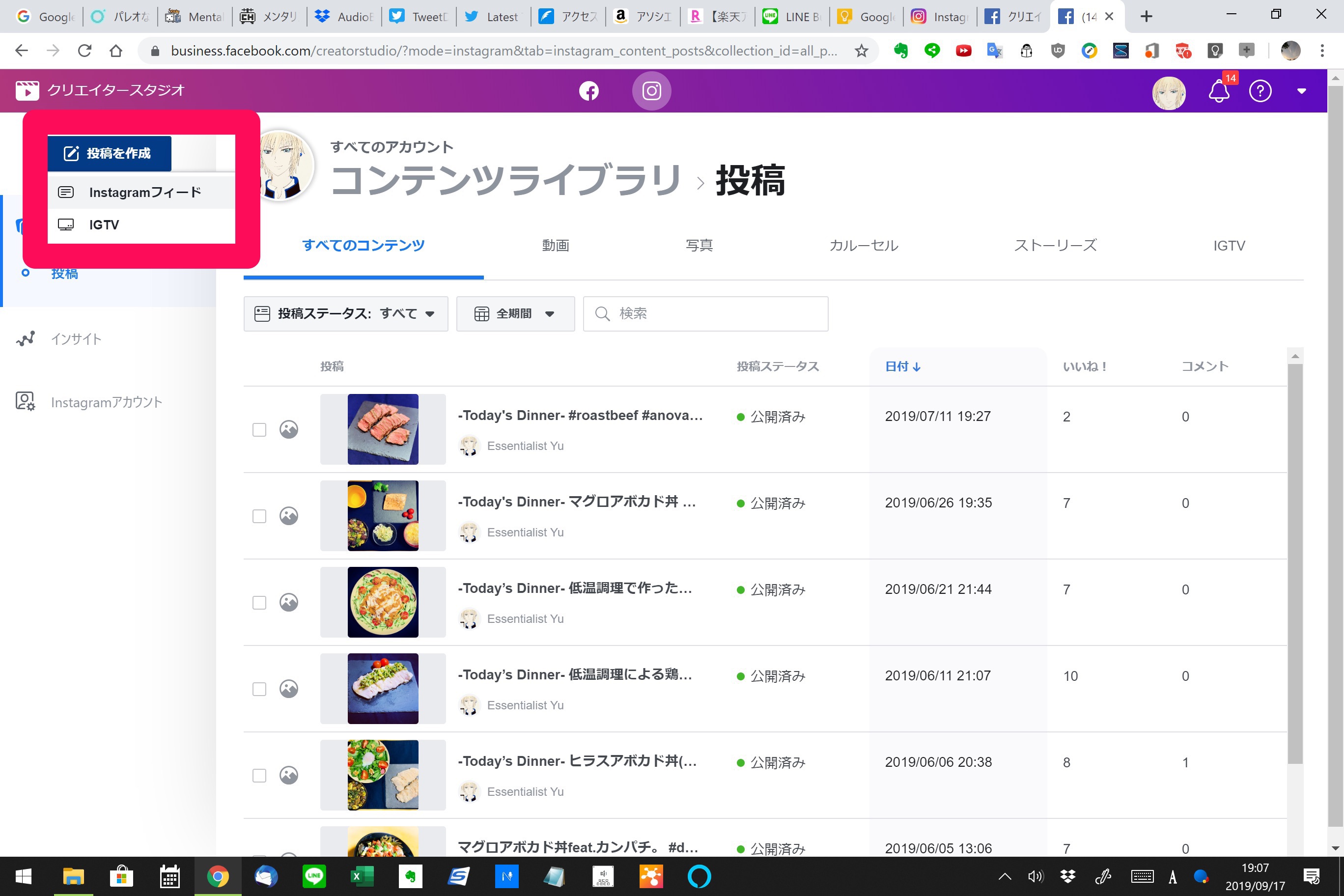Switch to the カルーセル tab
1344x896 pixels.
[x=864, y=246]
